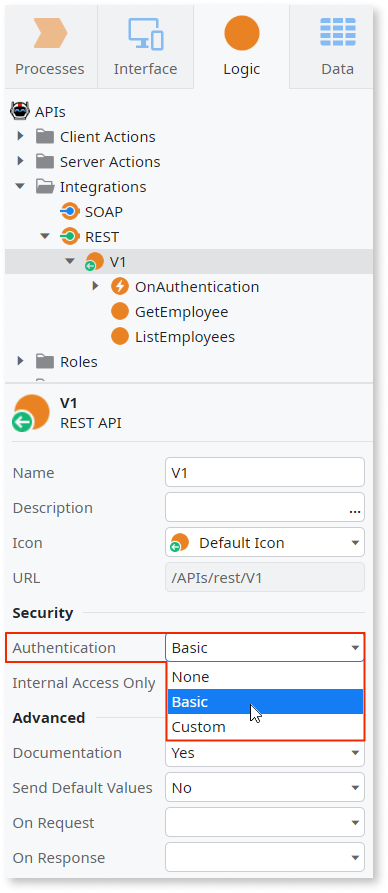Click the Roles folder icon
The height and width of the screenshot is (893, 388).
[44, 362]
